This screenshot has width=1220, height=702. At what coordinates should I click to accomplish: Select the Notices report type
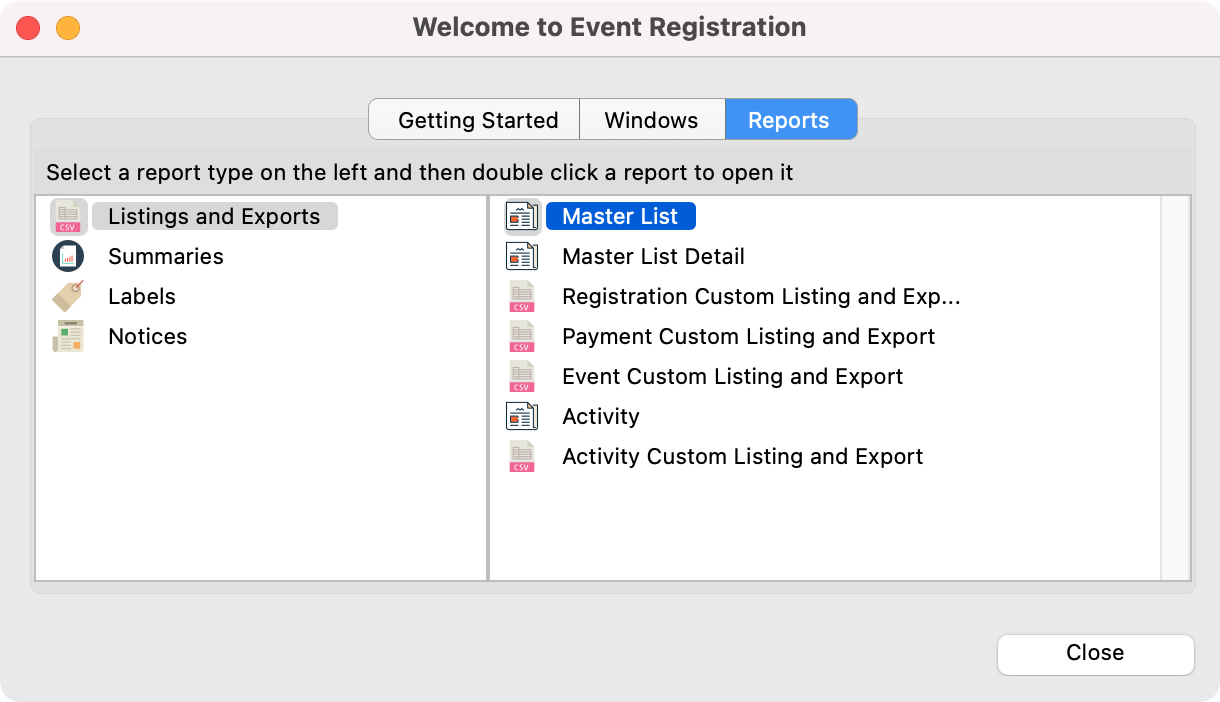[148, 337]
